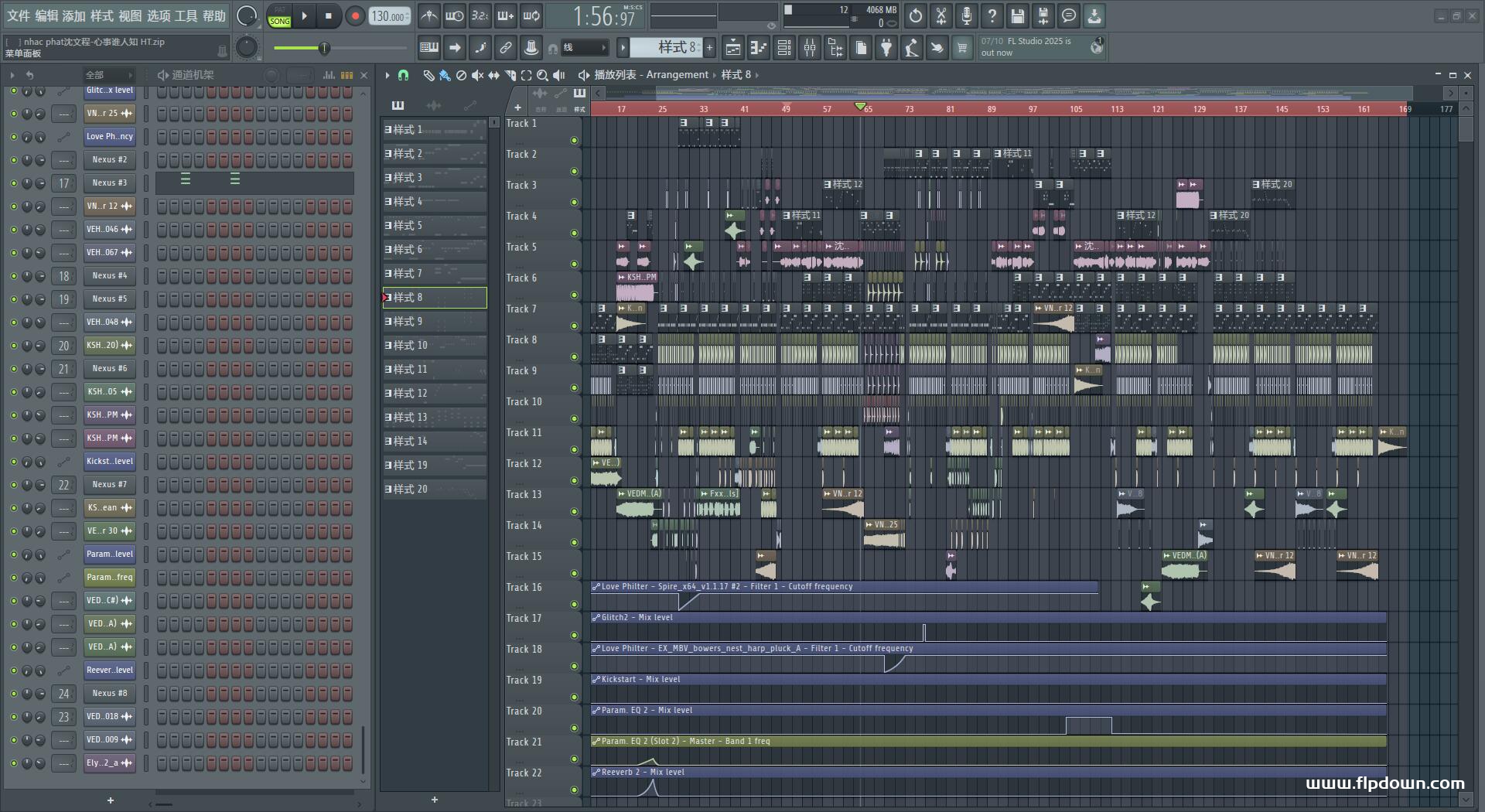
Task: Open the Nexus #4 channel button
Action: click(x=109, y=275)
